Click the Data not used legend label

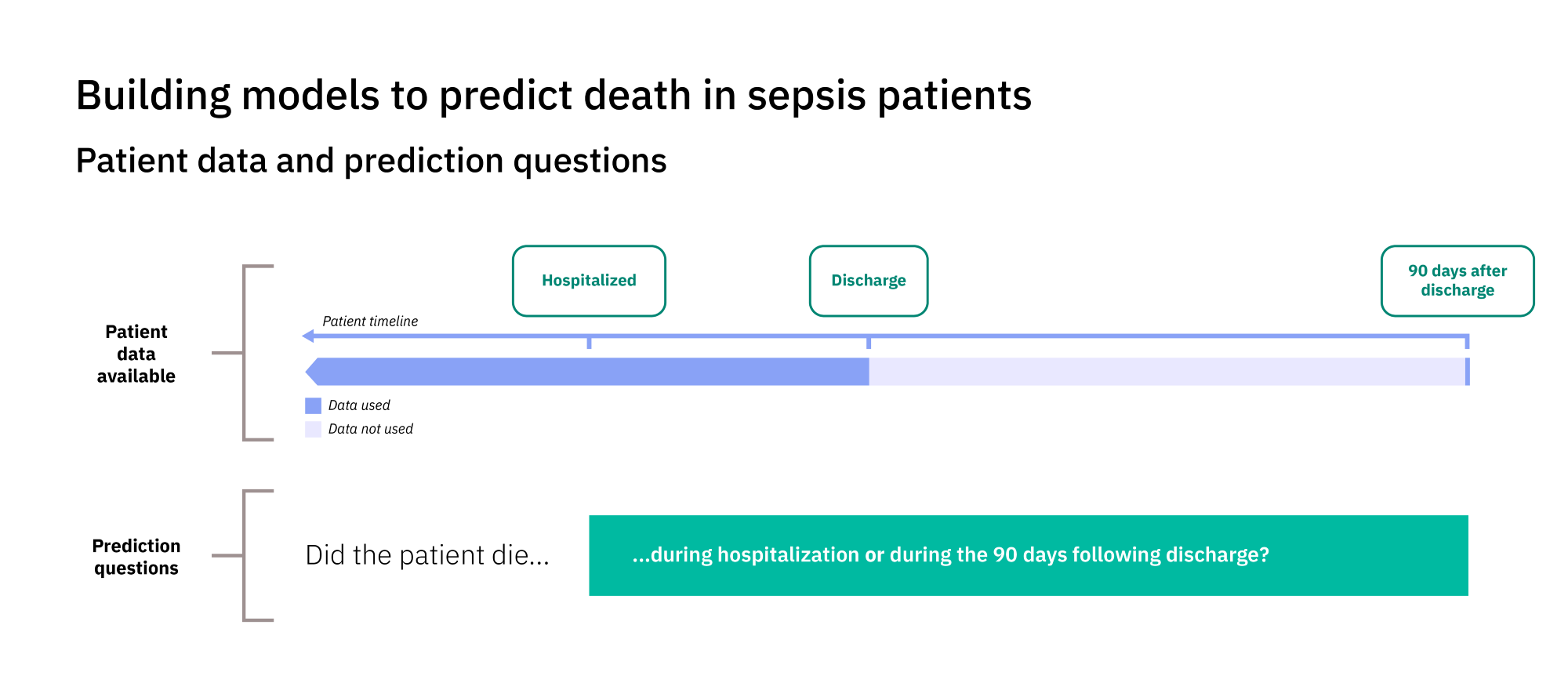pos(370,429)
